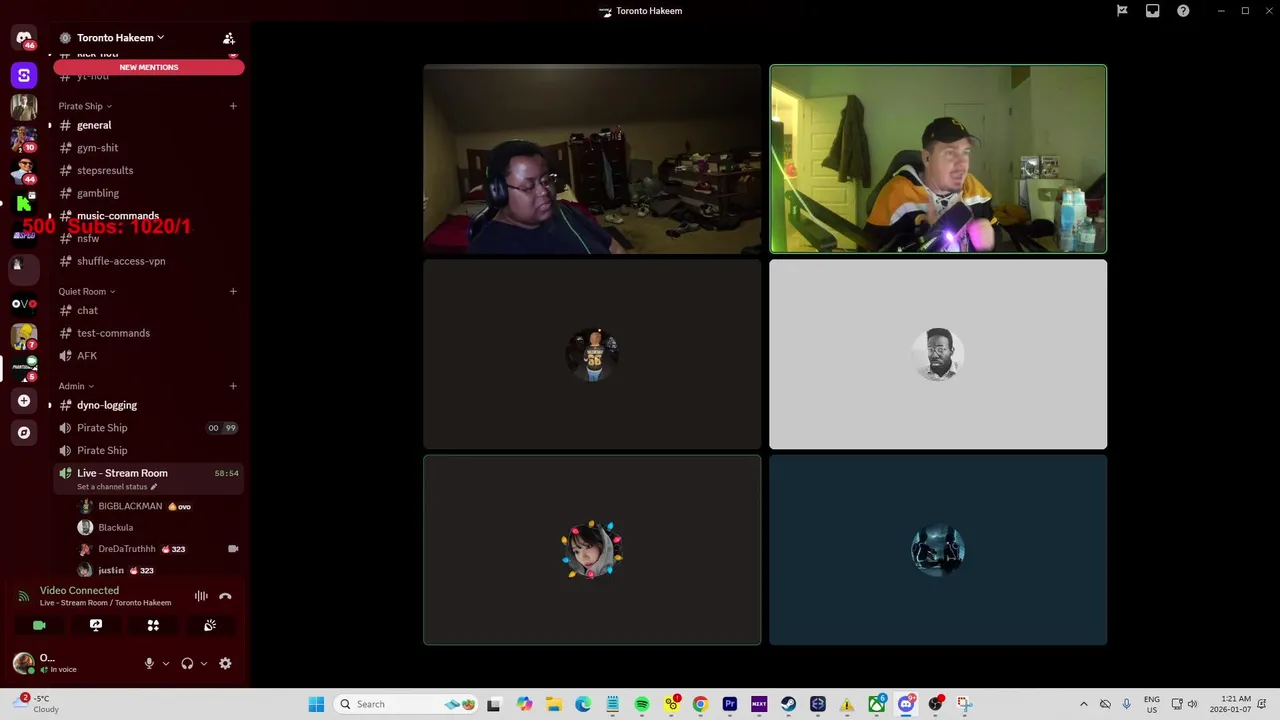Click the Windows taskbar Search field

[404, 704]
